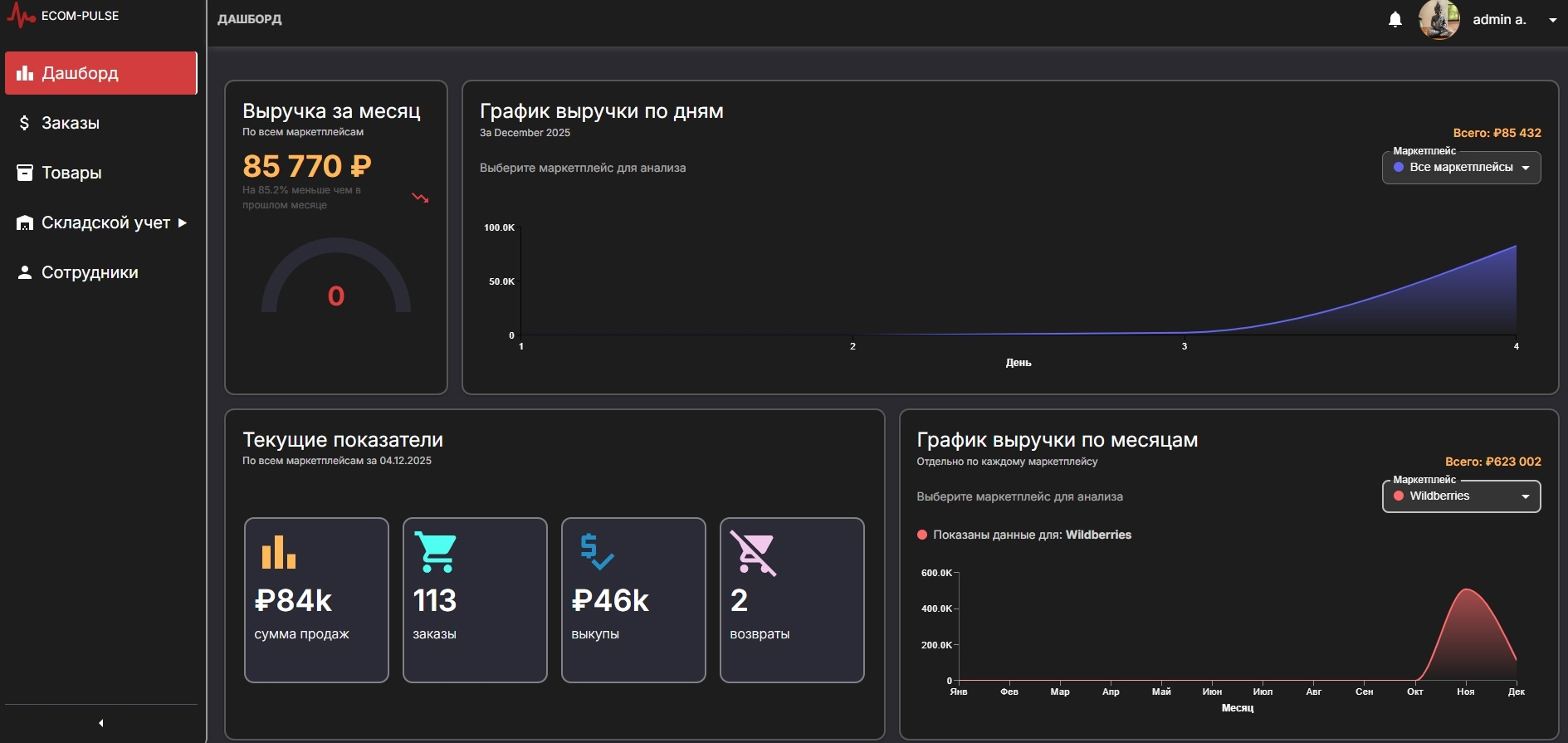
Task: Click the Текущие показатели heading
Action: [x=343, y=440]
